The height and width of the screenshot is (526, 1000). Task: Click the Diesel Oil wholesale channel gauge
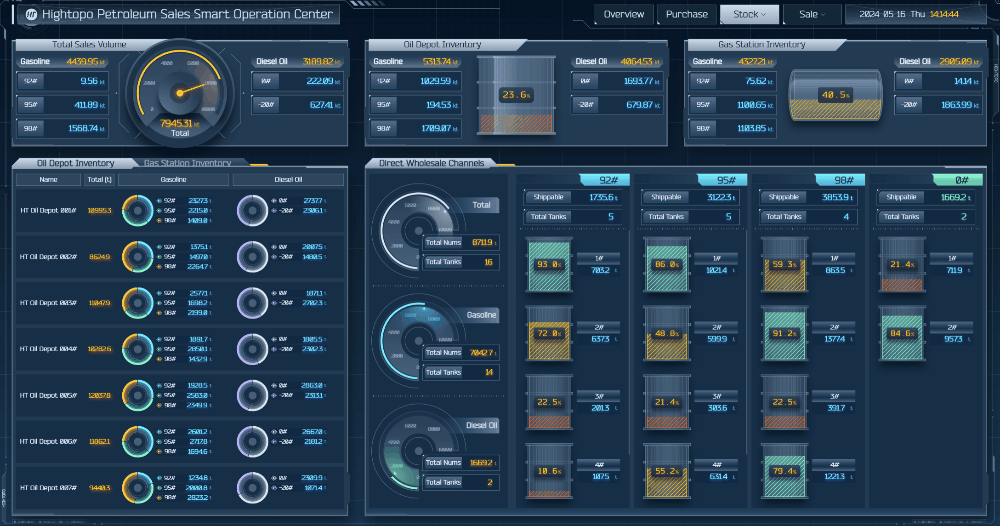click(418, 450)
